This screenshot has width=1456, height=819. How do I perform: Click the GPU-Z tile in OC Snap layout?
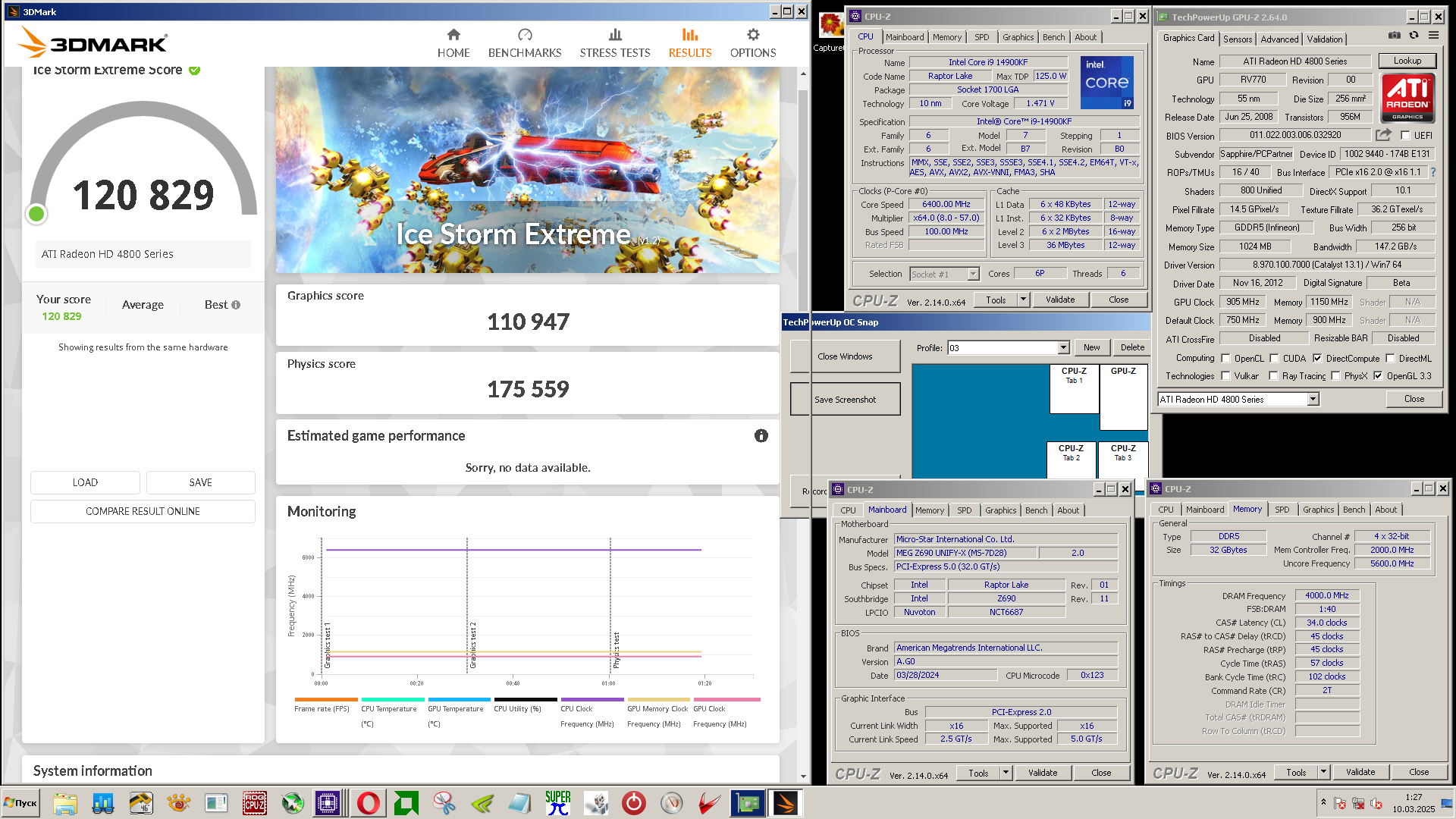point(1124,397)
